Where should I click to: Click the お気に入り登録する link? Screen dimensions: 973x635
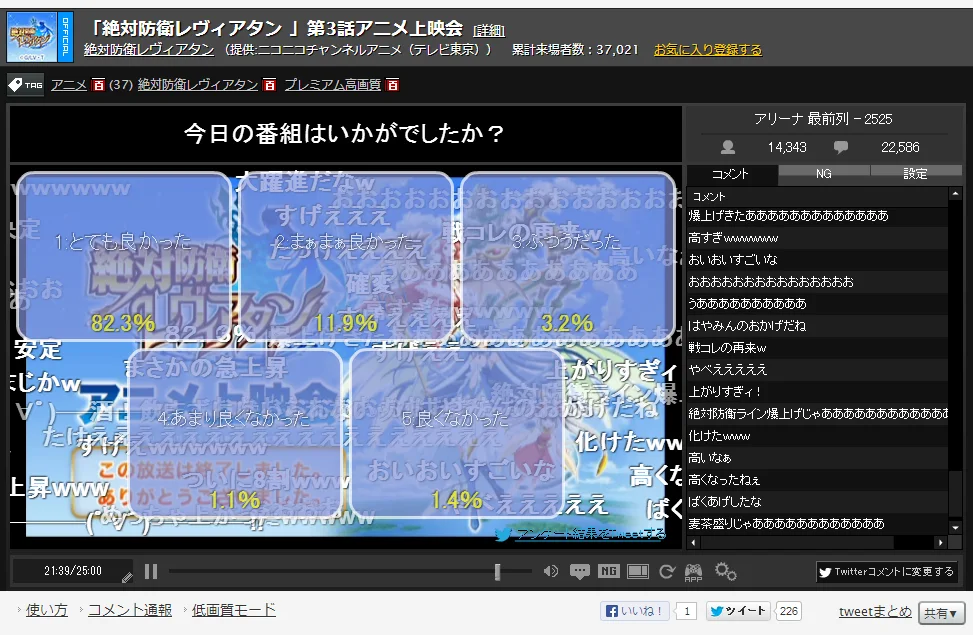707,49
